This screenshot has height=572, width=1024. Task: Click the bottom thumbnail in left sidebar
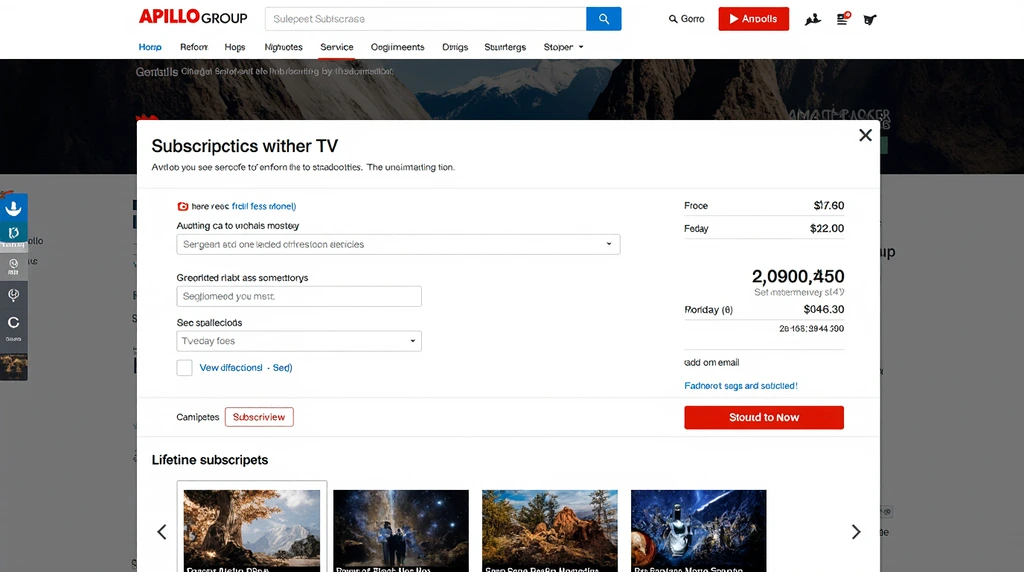[x=14, y=366]
